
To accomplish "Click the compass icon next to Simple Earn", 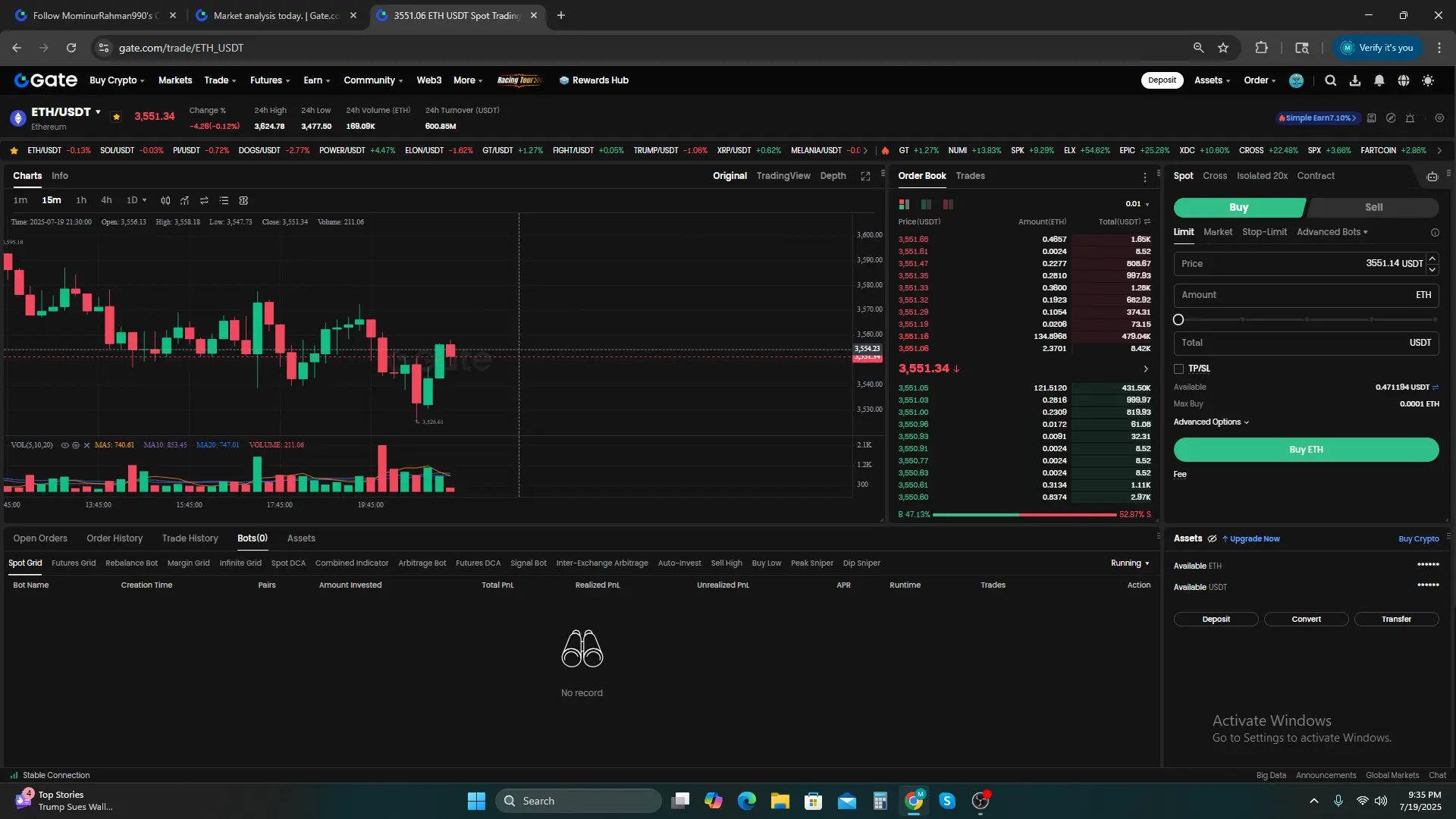I will tap(1391, 118).
